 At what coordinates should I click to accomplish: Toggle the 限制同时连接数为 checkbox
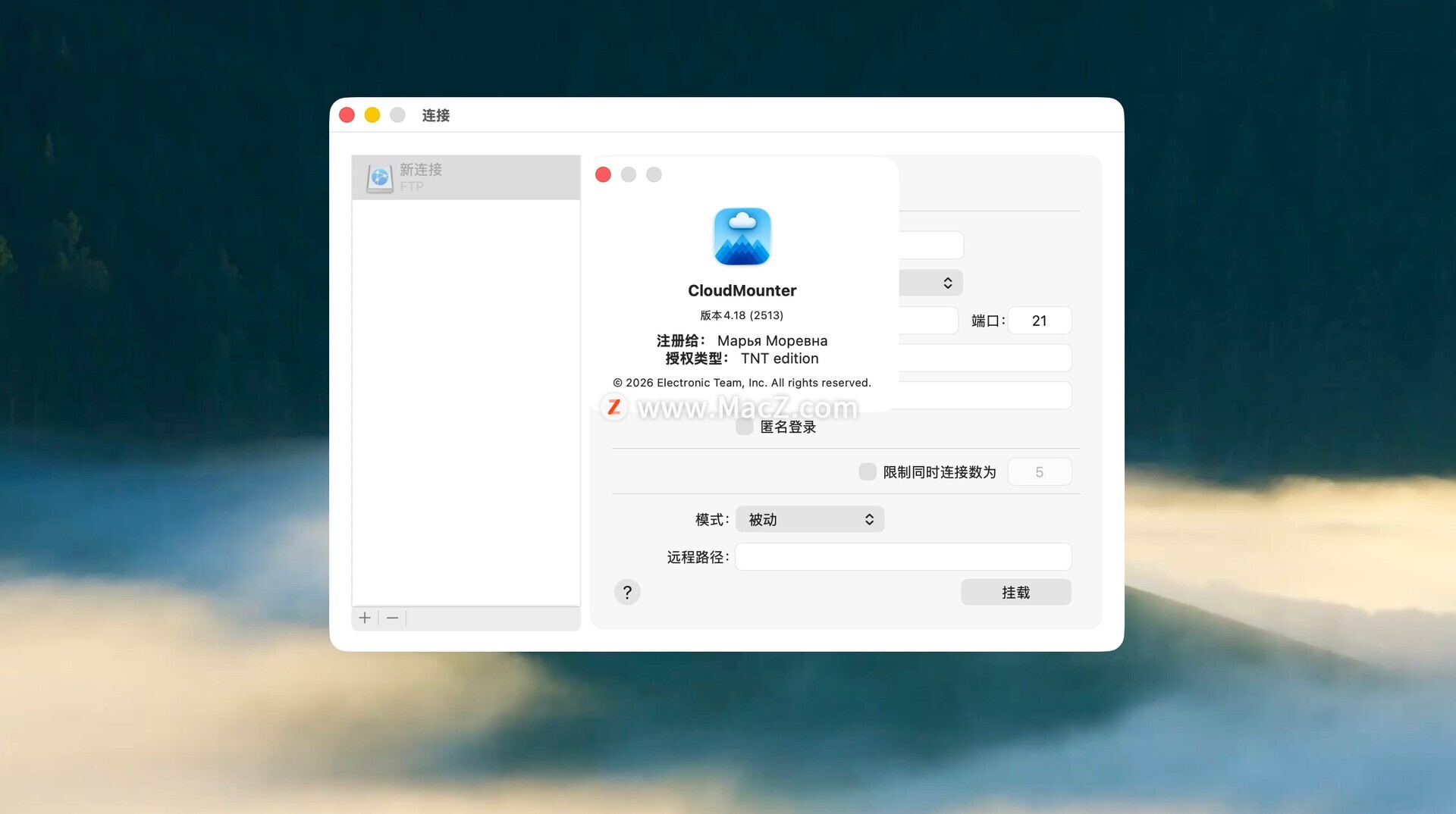pos(868,471)
